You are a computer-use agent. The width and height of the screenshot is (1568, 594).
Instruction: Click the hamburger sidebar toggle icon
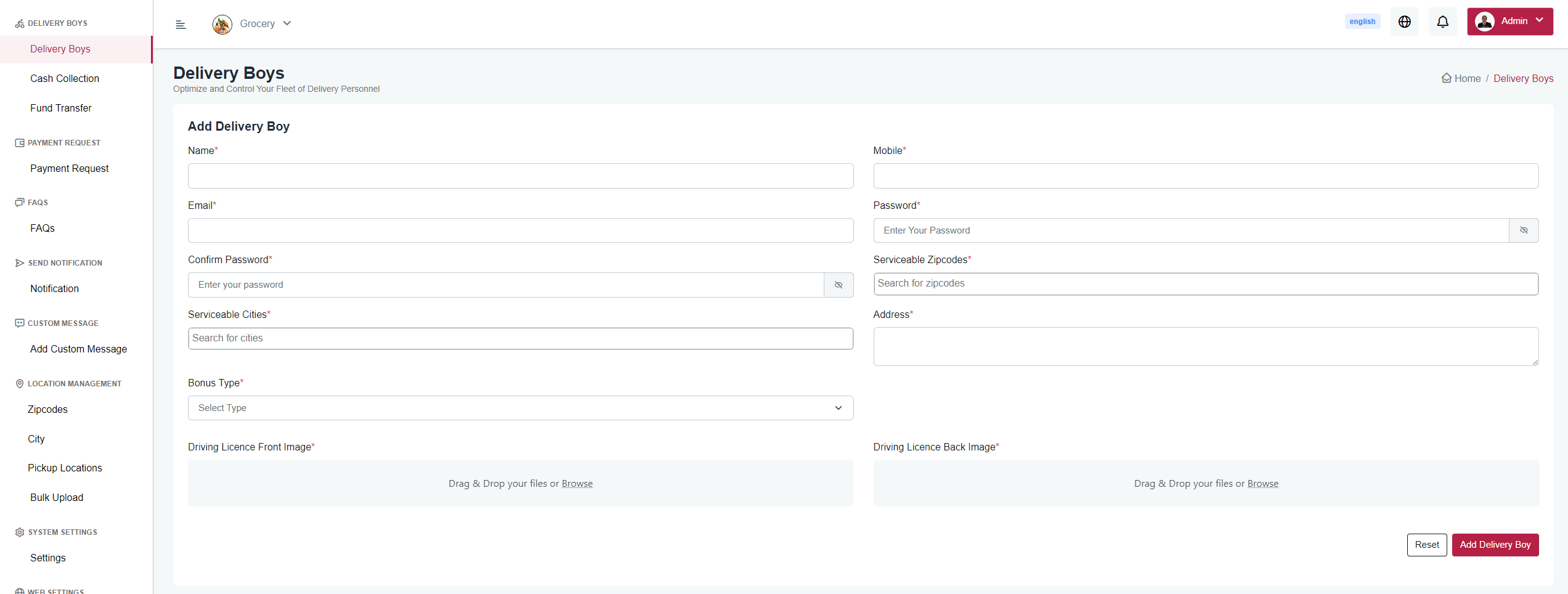pos(181,25)
